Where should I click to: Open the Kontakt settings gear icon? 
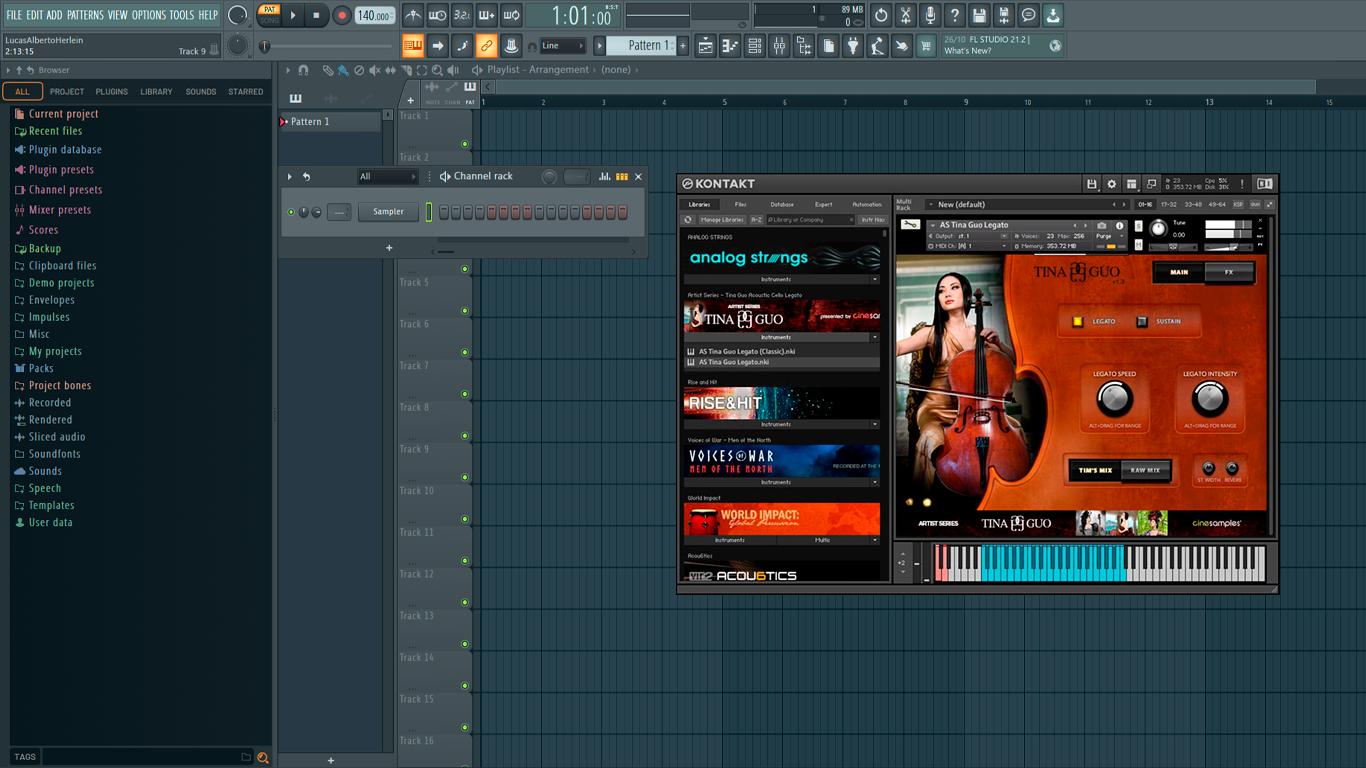pos(1111,184)
